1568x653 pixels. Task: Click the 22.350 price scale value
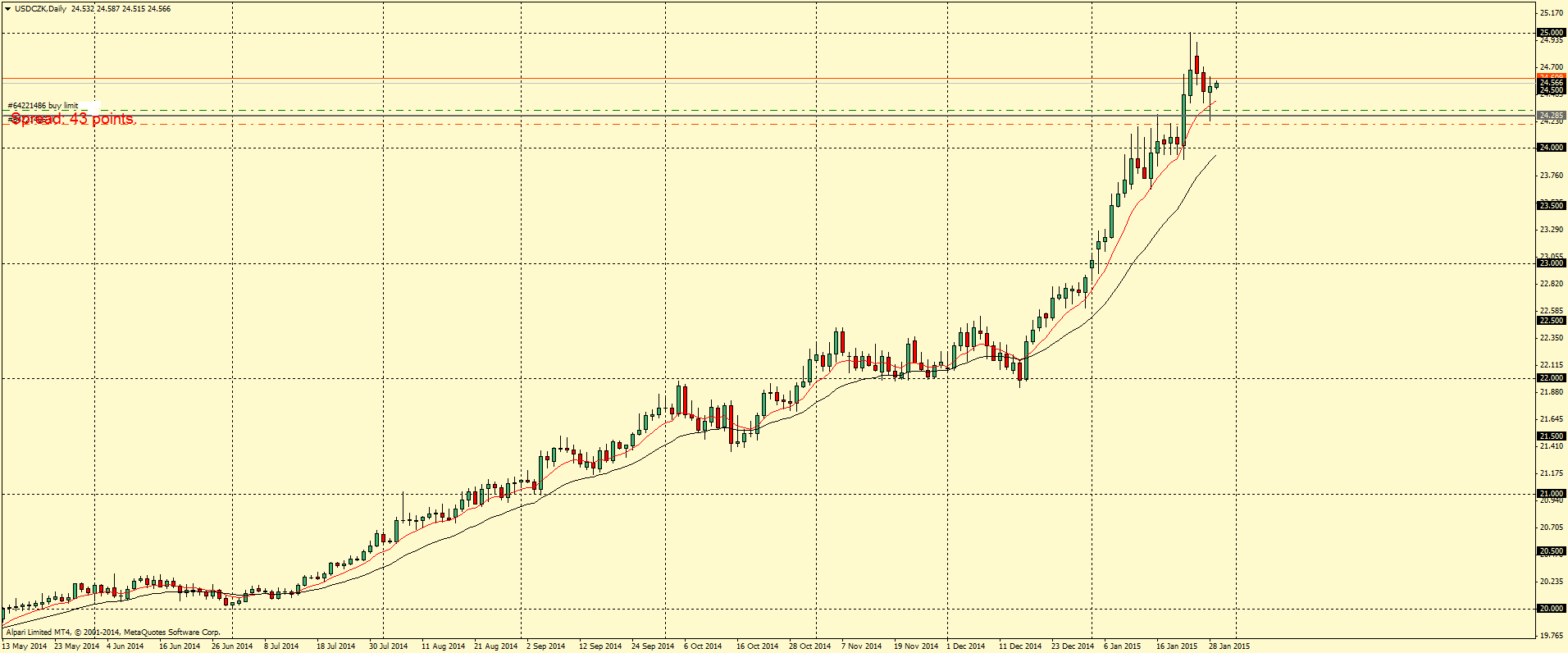tap(1551, 338)
